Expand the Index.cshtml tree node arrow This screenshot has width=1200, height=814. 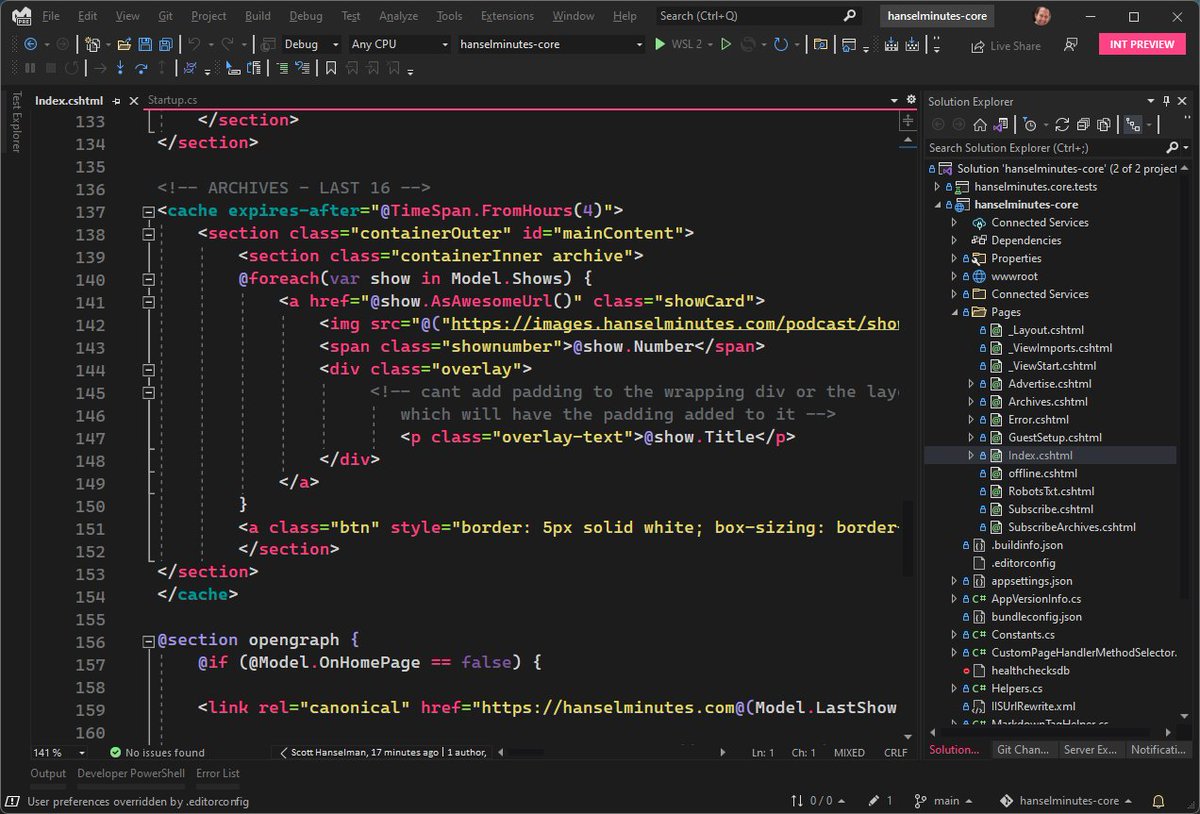[x=971, y=455]
